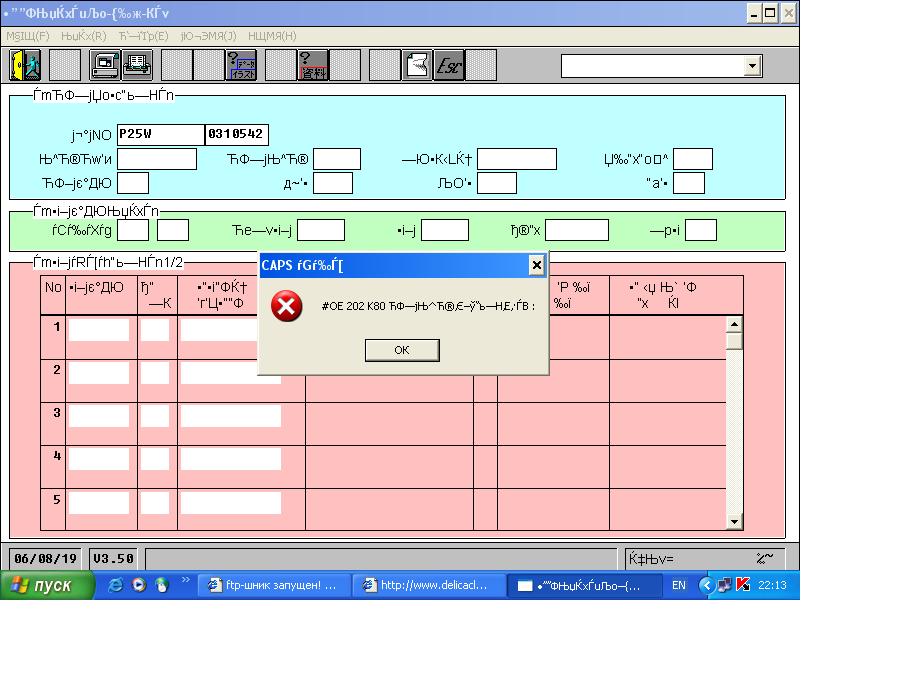Click the Kaspersky red K tray icon
Image resolution: width=909 pixels, height=682 pixels.
point(743,585)
